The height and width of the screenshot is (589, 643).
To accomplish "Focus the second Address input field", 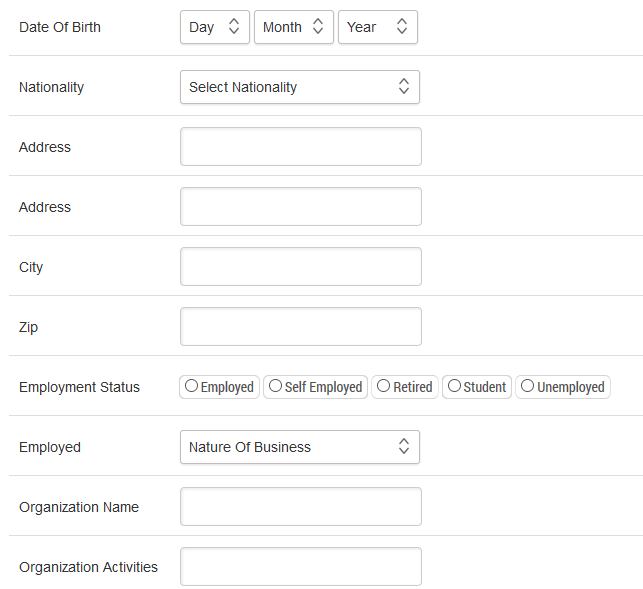I will pyautogui.click(x=301, y=207).
